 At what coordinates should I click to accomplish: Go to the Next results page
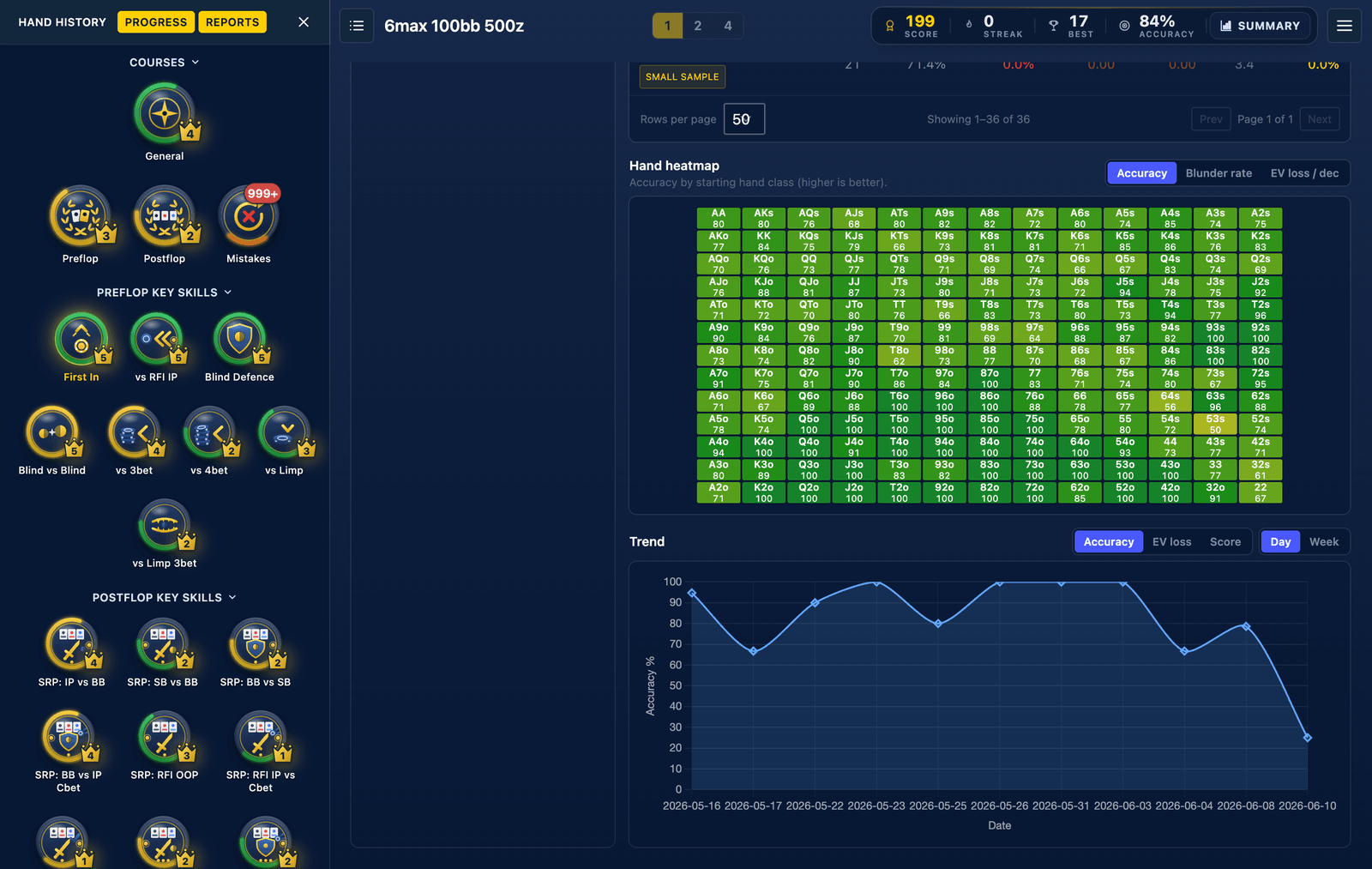tap(1319, 119)
